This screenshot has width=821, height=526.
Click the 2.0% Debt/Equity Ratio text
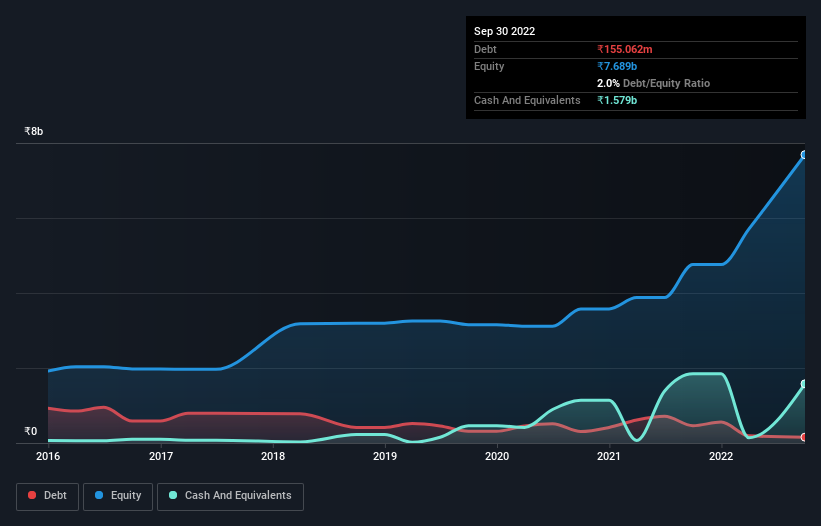653,83
